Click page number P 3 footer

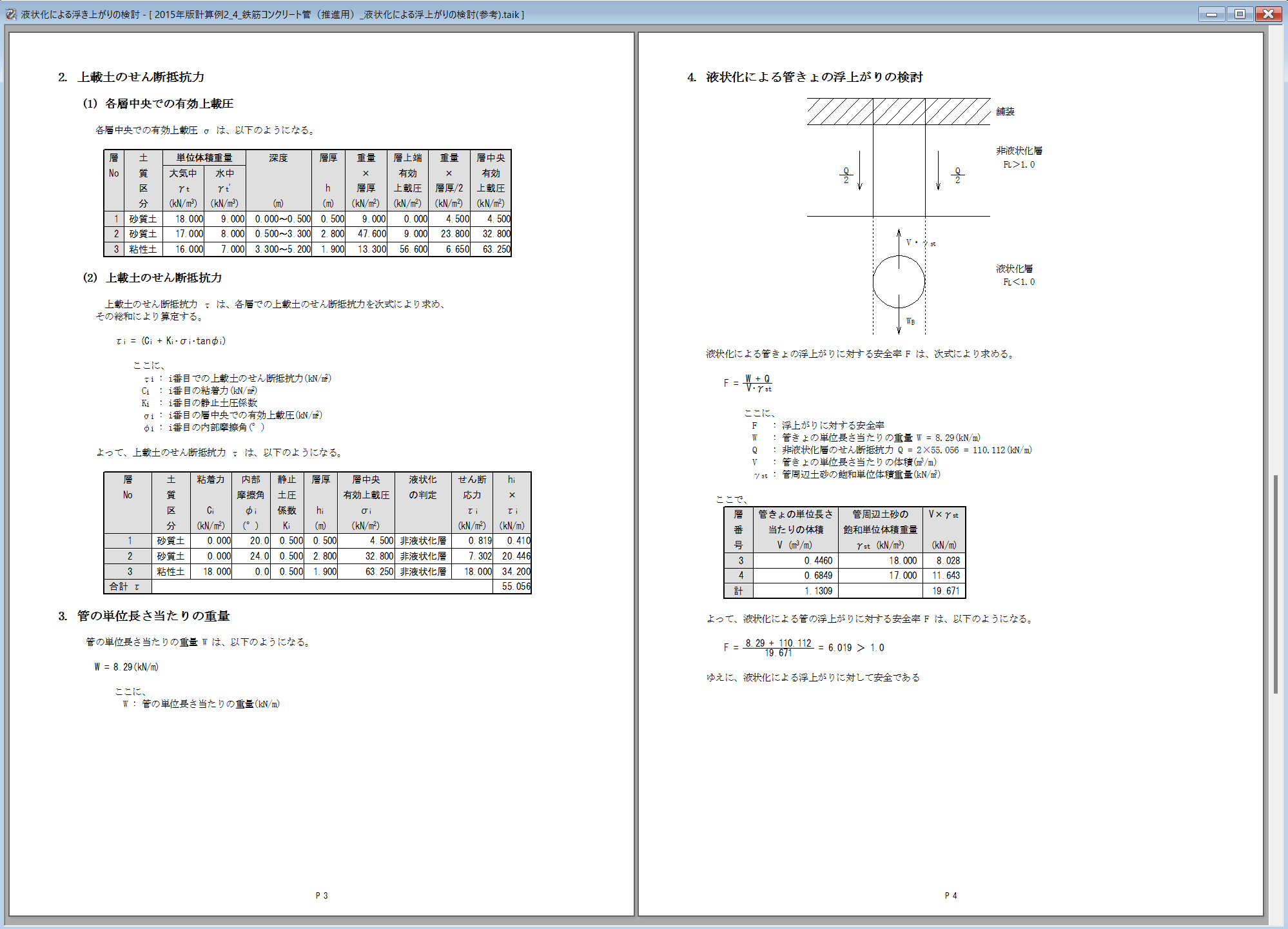pos(322,895)
